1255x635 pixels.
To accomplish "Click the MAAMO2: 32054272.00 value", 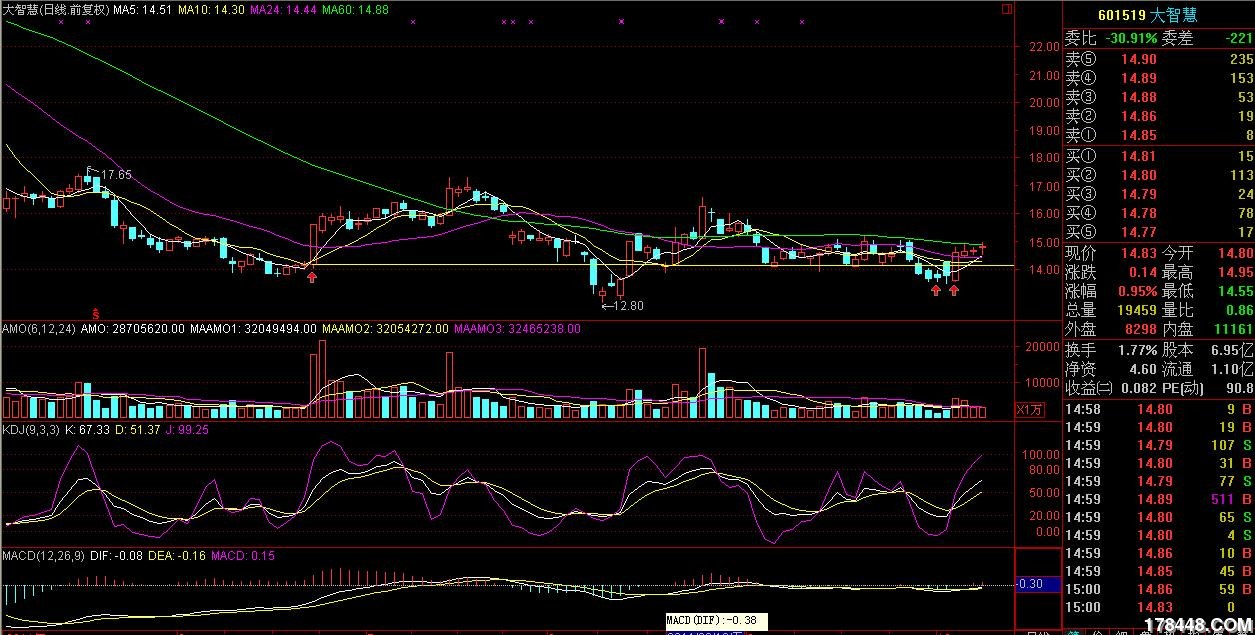I will (x=385, y=328).
